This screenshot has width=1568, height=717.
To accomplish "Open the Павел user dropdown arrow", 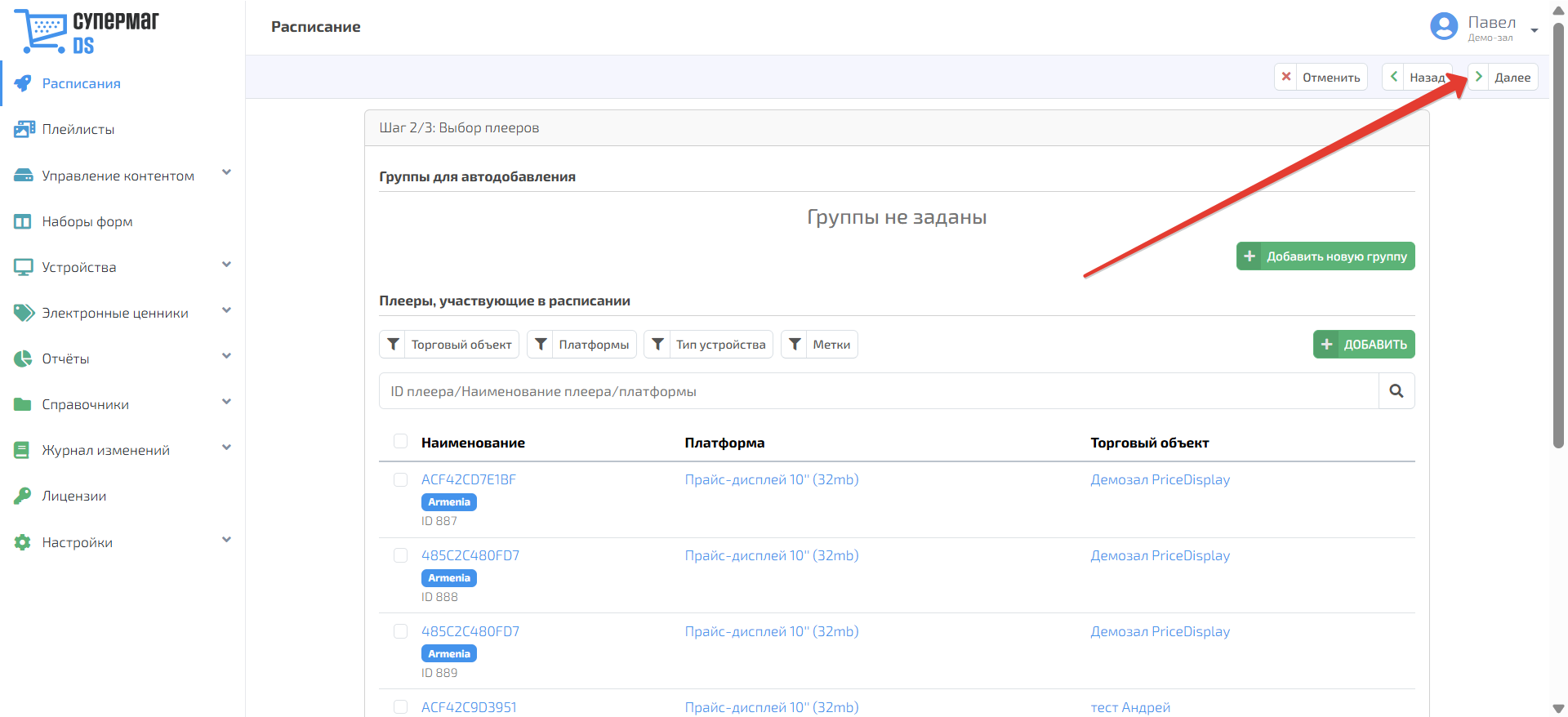I will pos(1535,30).
